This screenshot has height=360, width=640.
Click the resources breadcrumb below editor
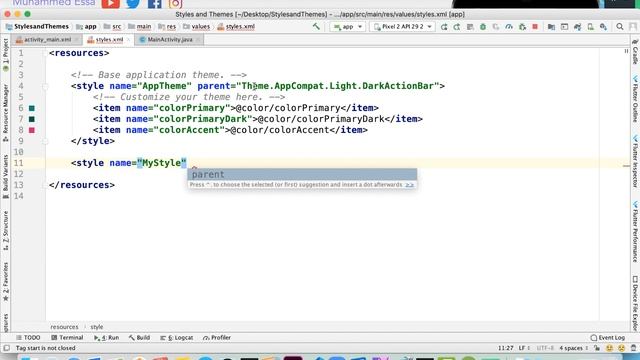coord(64,327)
